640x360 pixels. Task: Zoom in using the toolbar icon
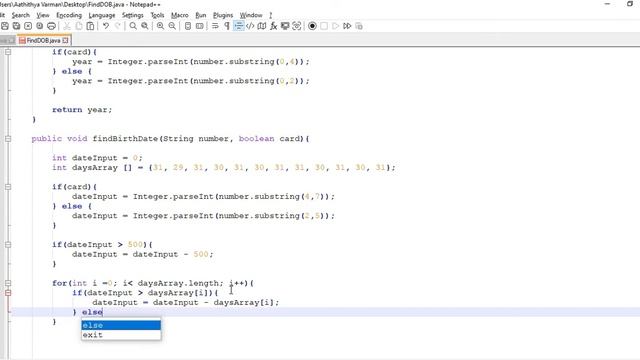(160, 26)
